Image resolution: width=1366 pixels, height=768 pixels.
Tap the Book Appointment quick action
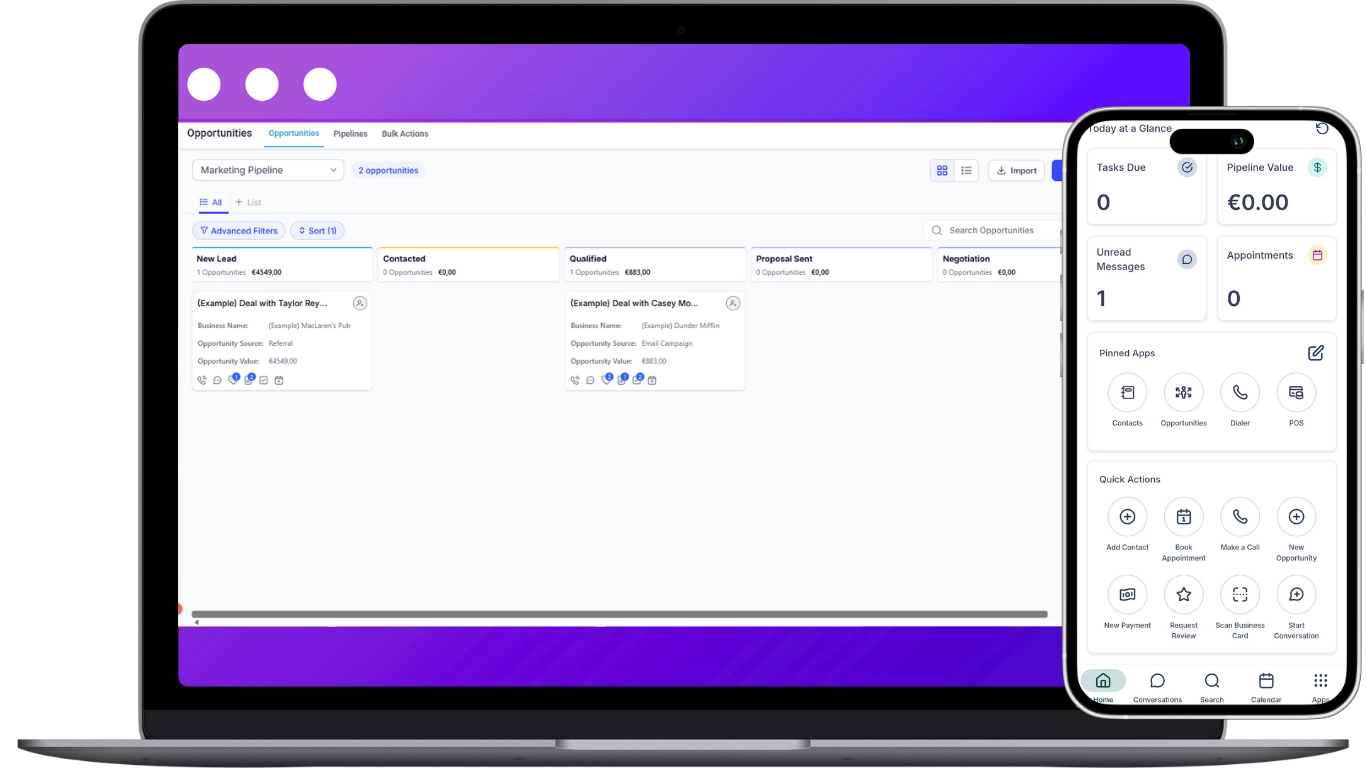1183,517
